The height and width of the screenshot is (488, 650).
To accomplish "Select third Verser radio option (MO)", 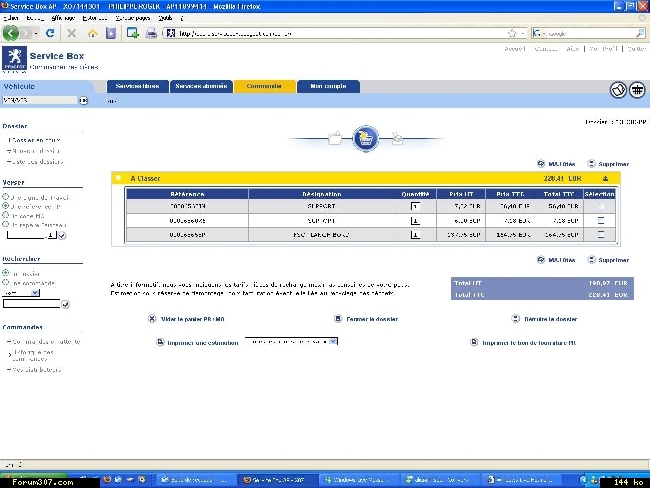I will (5, 215).
